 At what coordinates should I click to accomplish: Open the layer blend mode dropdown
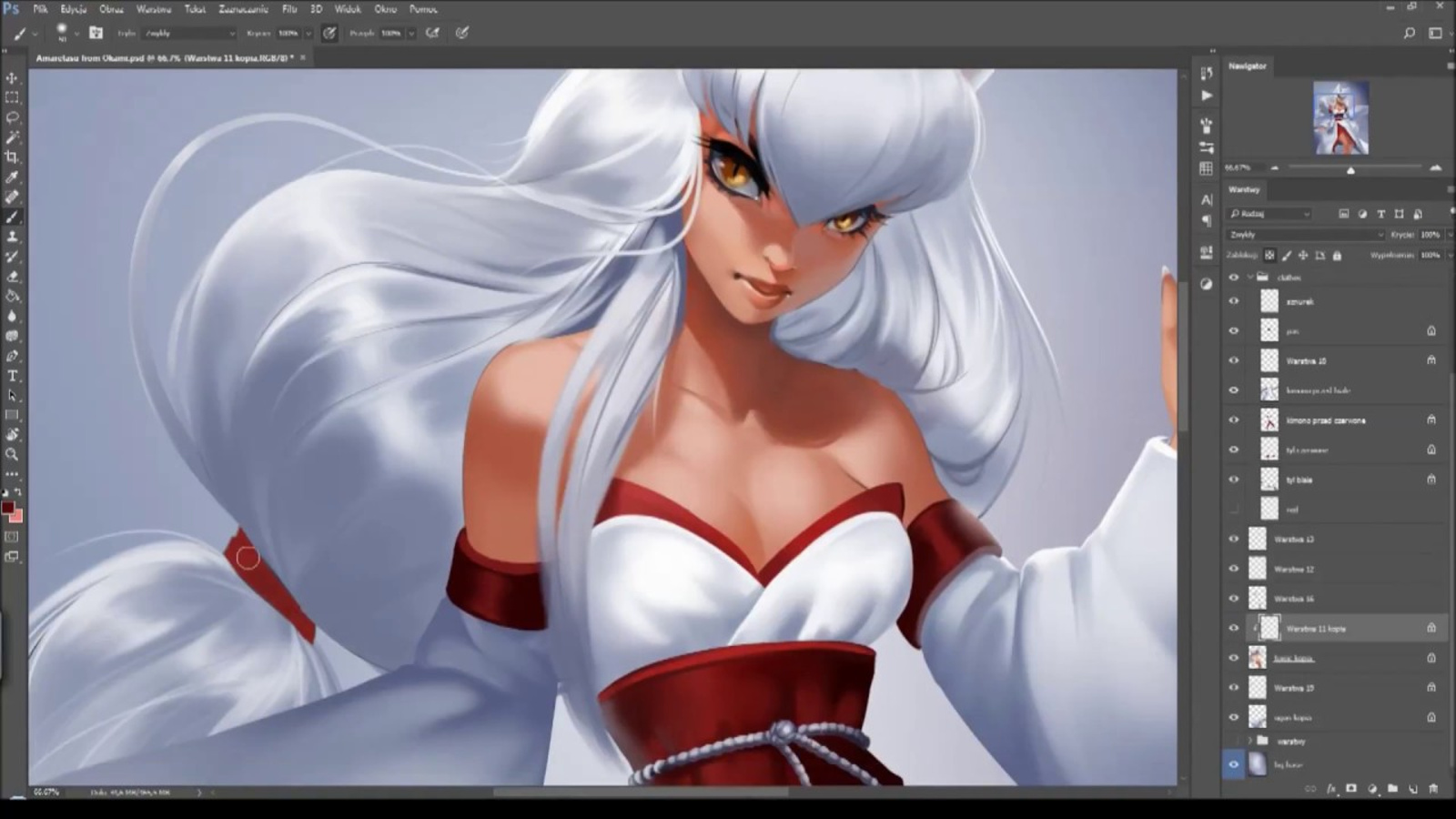click(x=1305, y=235)
